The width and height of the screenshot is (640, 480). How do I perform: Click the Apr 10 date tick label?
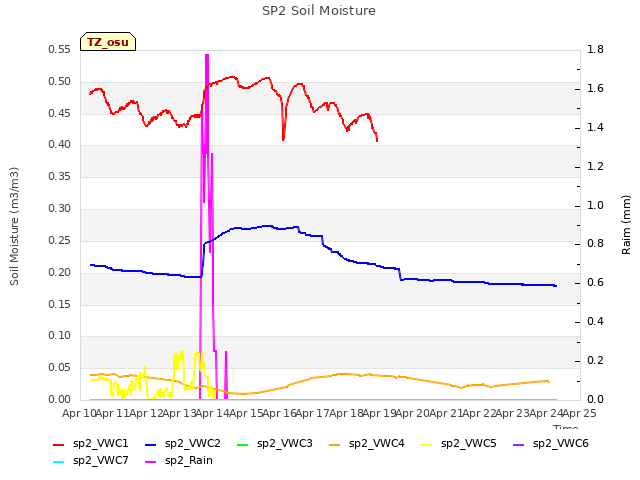[x=79, y=413]
